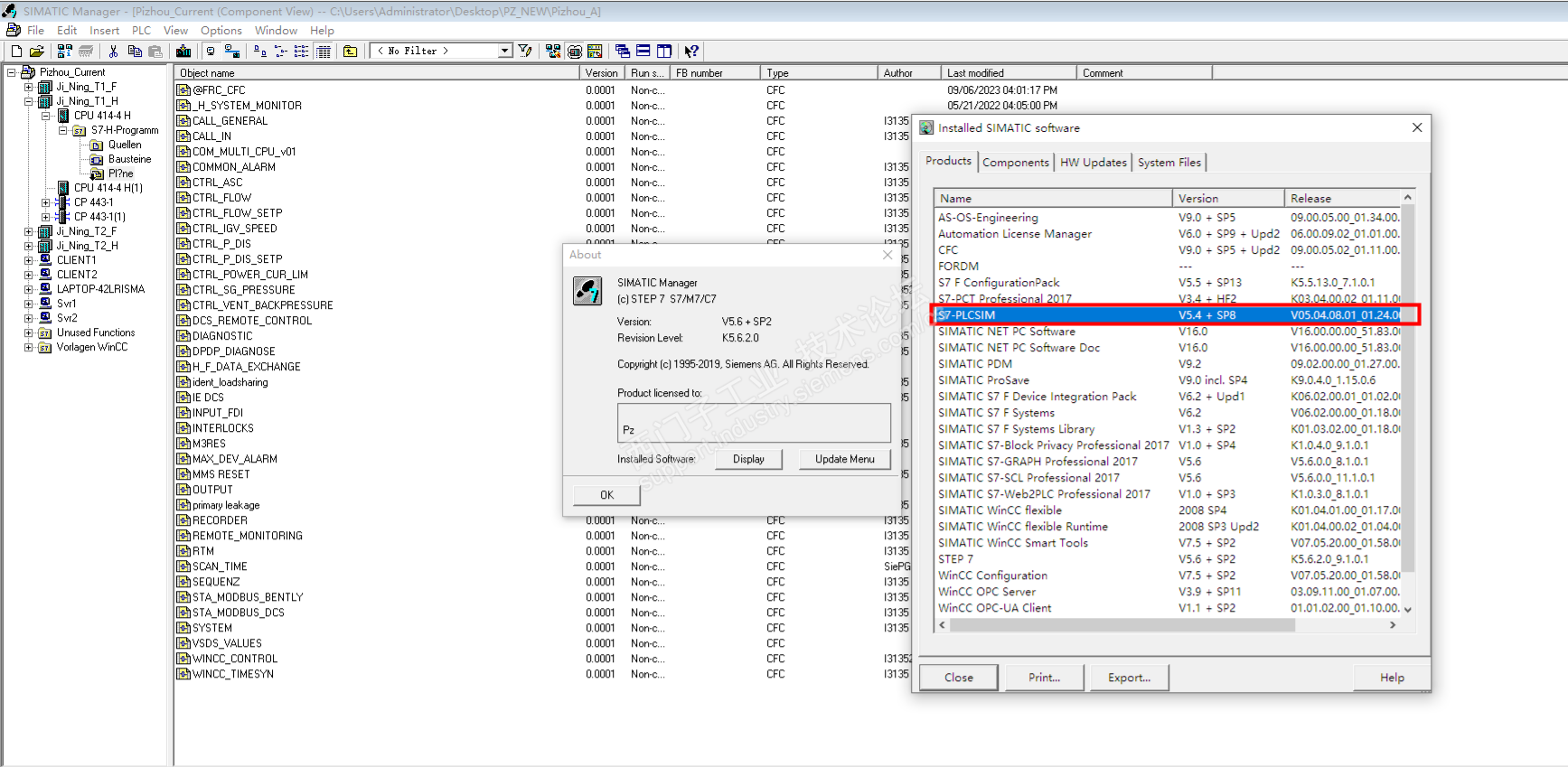Arrange windows horizontally via toolbar icon
The image size is (1568, 767).
tap(643, 51)
